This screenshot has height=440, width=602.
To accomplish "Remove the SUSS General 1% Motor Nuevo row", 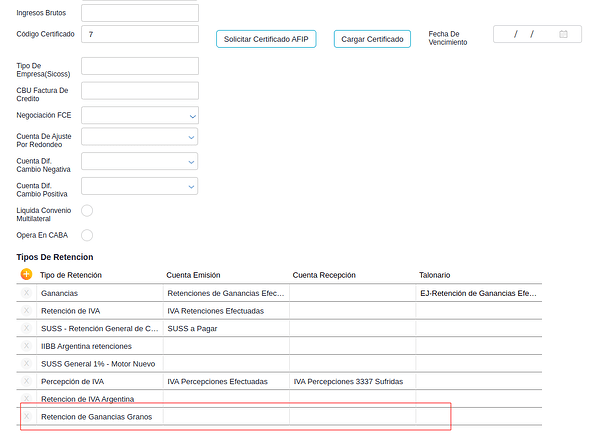I will point(27,363).
